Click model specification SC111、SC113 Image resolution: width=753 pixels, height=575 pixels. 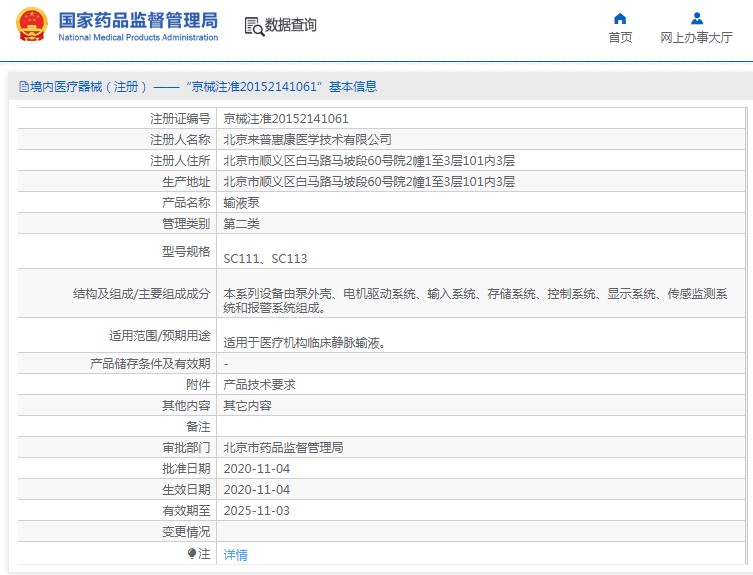pos(265,258)
